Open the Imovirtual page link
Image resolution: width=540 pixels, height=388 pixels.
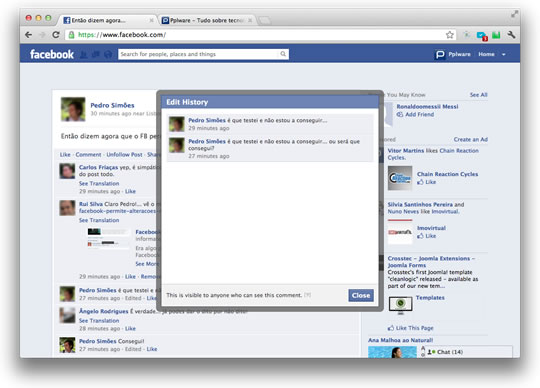(431, 228)
